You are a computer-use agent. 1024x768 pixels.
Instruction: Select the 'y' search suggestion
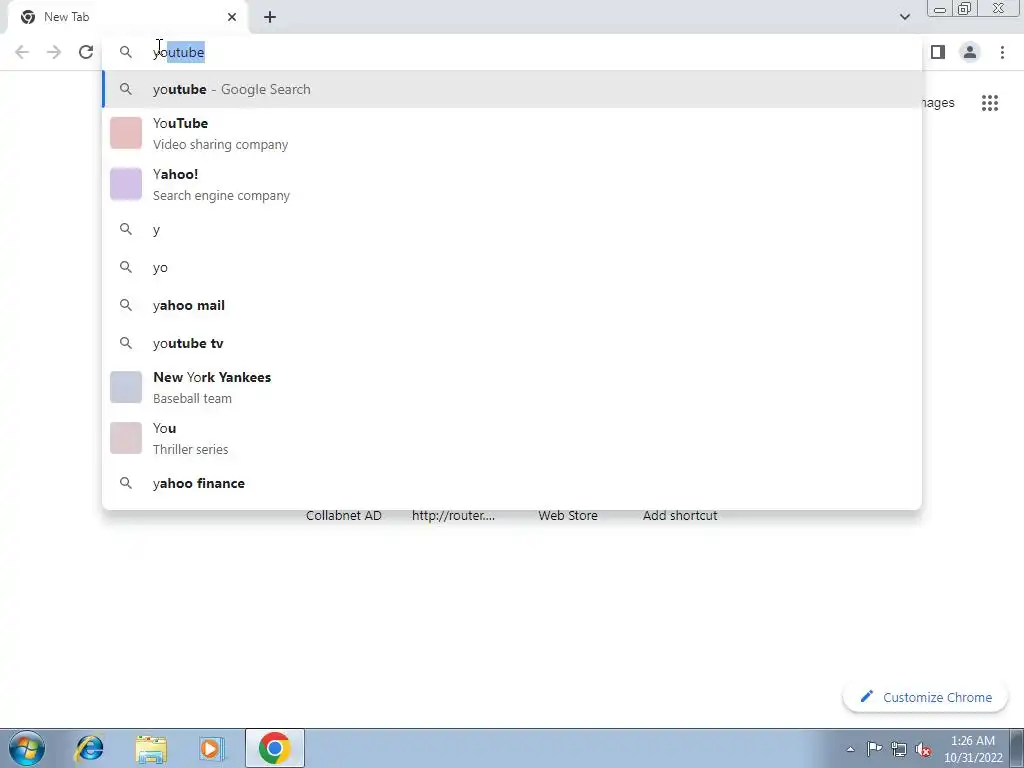click(x=512, y=229)
